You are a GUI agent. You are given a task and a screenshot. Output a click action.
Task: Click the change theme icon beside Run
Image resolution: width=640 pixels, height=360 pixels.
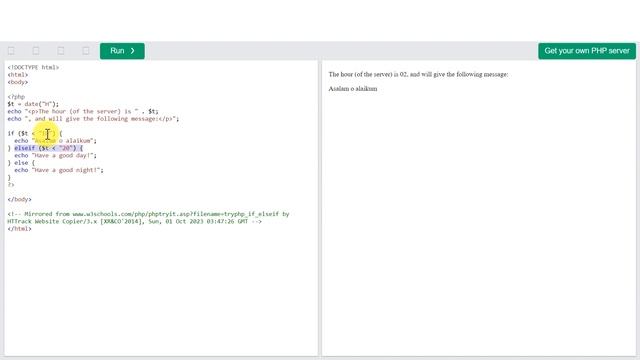(86, 51)
